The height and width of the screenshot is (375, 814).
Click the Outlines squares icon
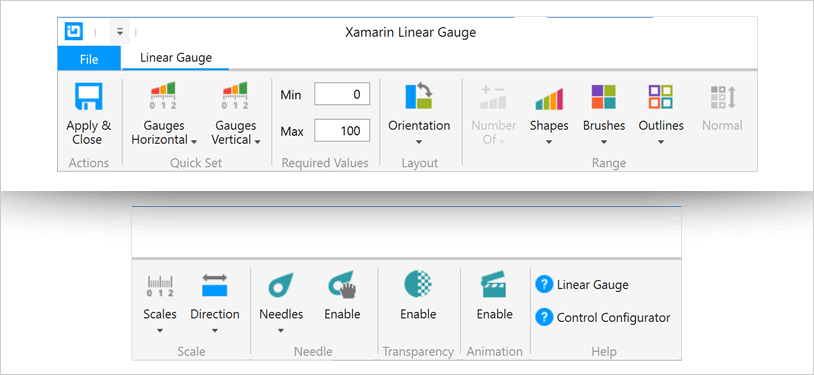[661, 97]
